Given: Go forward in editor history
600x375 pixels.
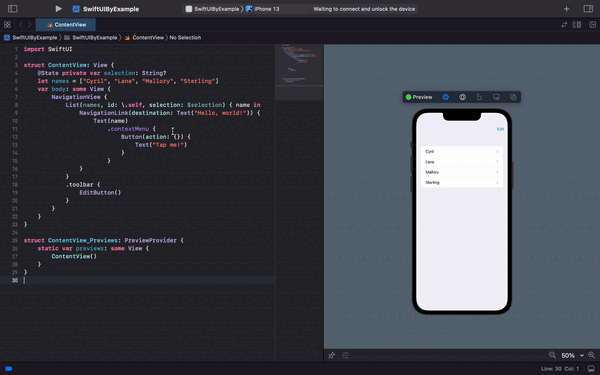Looking at the screenshot, I should tap(29, 24).
